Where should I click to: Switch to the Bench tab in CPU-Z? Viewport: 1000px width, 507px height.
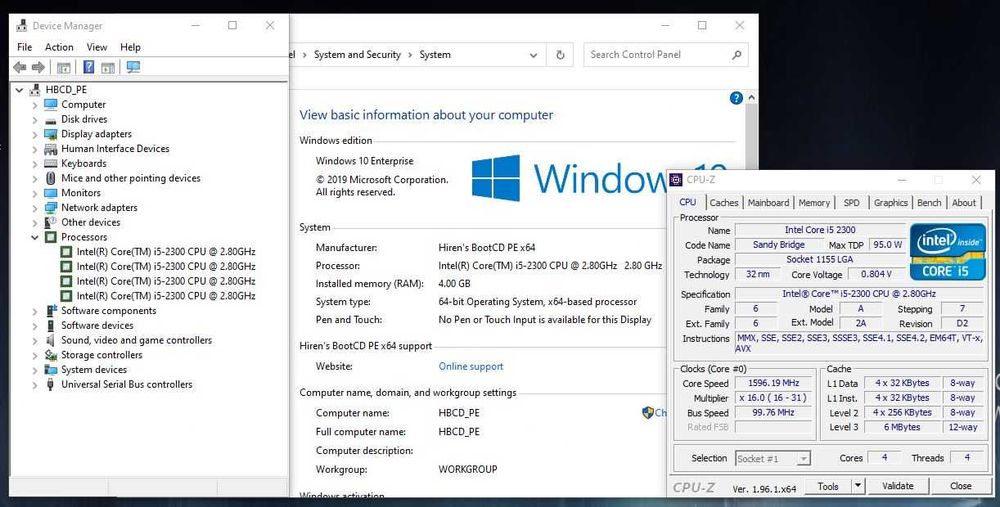coord(929,203)
